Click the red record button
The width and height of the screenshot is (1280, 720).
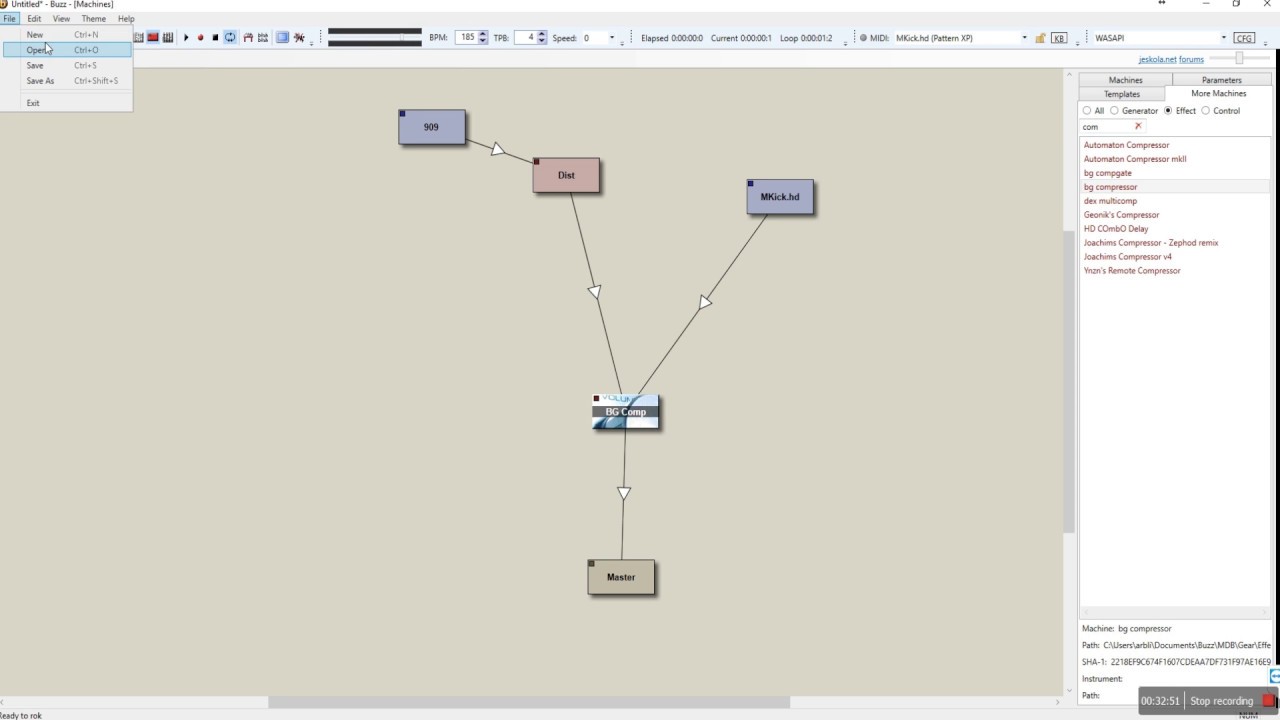[x=200, y=38]
